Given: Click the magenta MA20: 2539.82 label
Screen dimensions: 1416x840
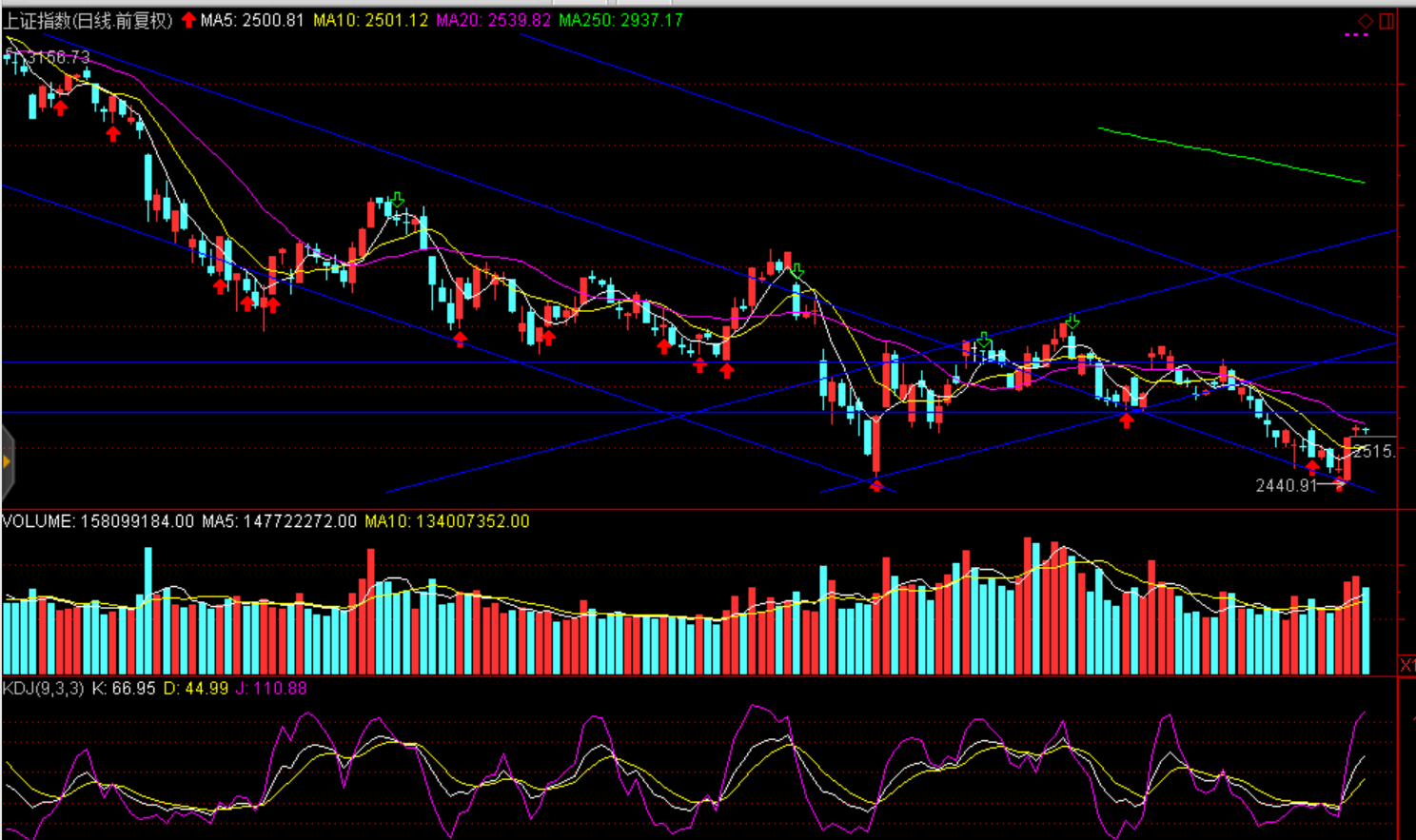Looking at the screenshot, I should coord(493,20).
